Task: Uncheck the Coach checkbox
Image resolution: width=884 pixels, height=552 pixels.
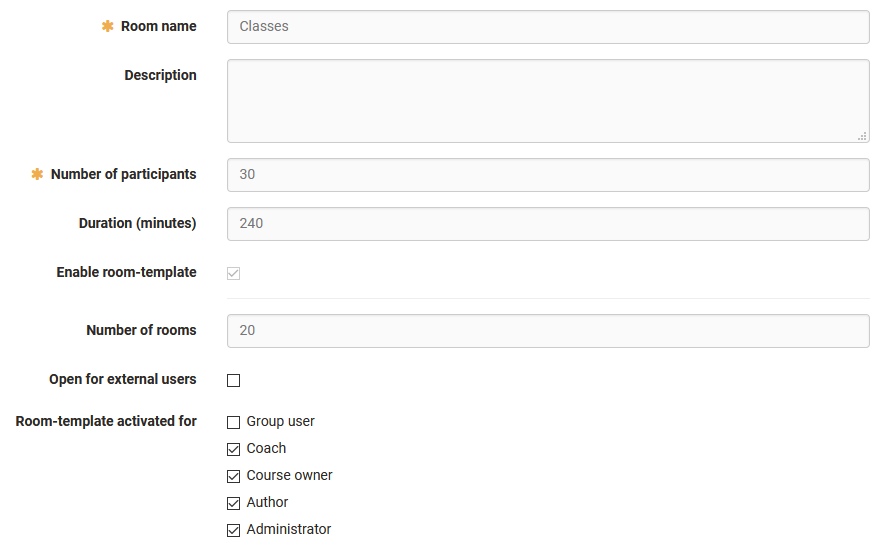Action: point(234,449)
